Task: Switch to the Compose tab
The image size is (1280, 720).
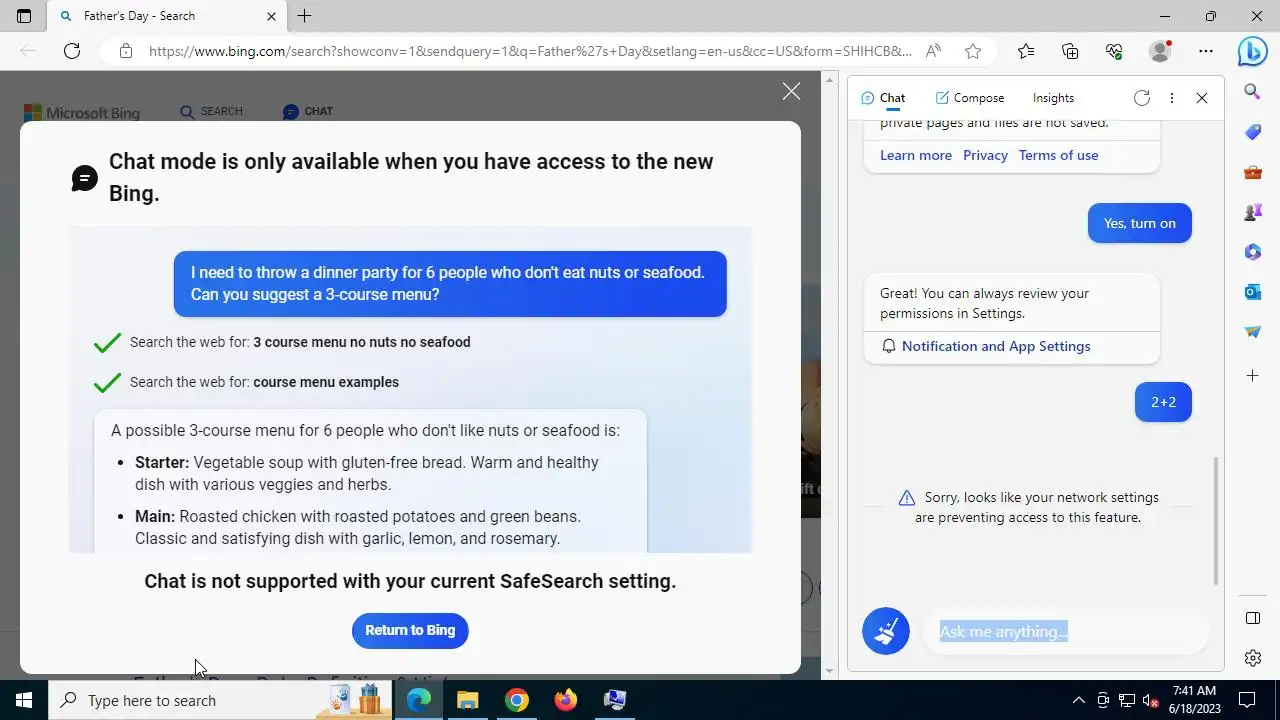Action: (x=969, y=98)
